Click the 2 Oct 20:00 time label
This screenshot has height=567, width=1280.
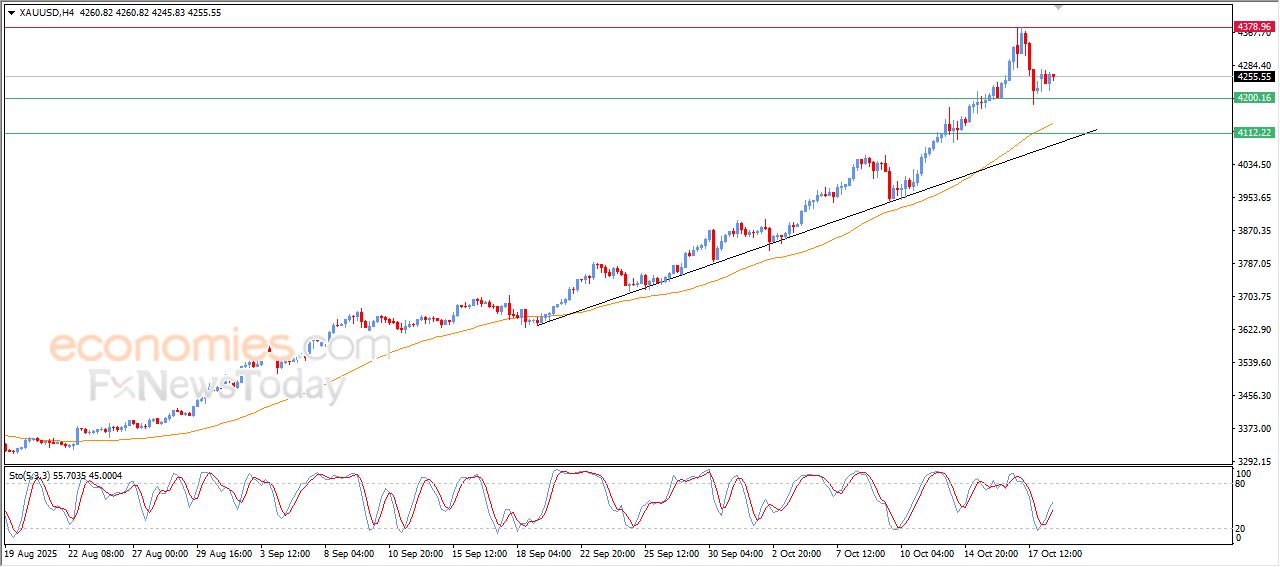796,553
